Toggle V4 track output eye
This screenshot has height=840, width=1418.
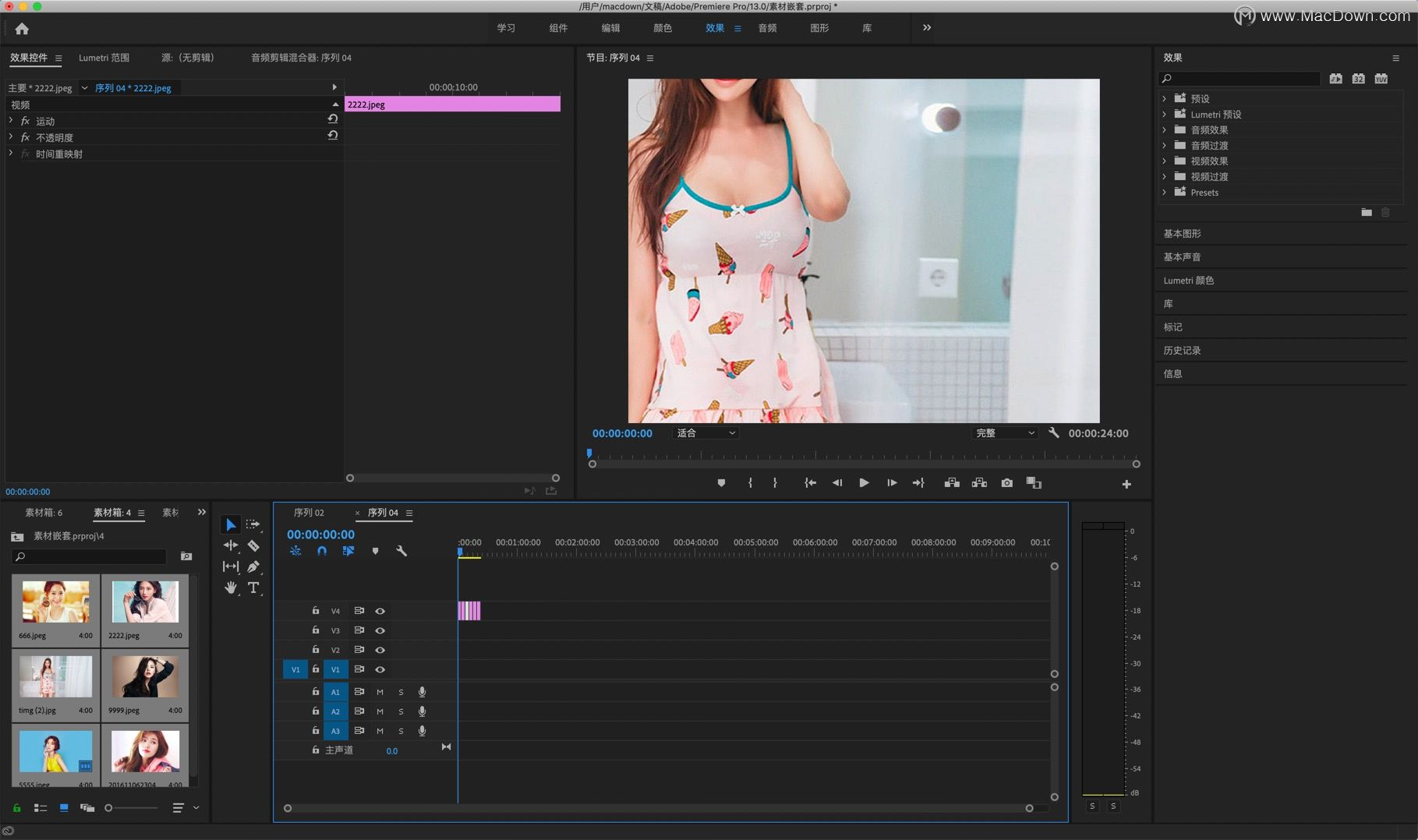tap(380, 611)
